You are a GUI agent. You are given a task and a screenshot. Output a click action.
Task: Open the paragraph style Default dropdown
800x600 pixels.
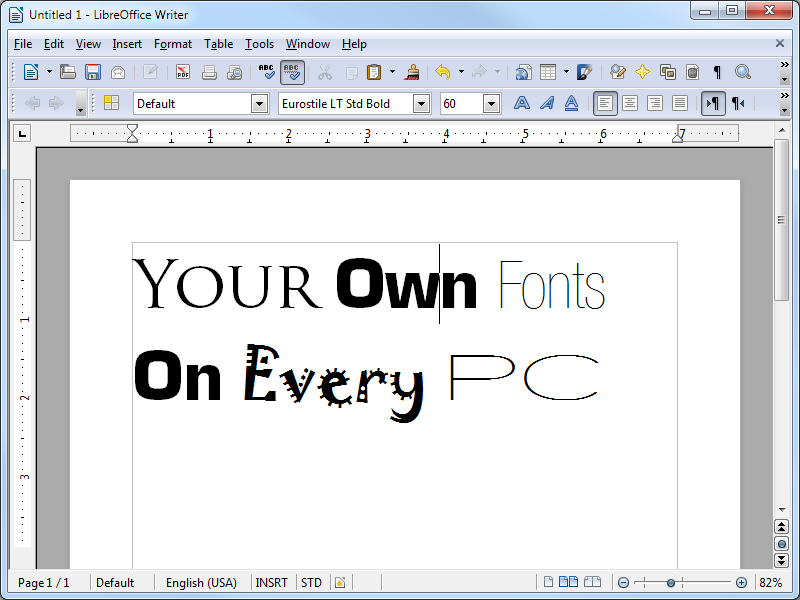[x=260, y=104]
